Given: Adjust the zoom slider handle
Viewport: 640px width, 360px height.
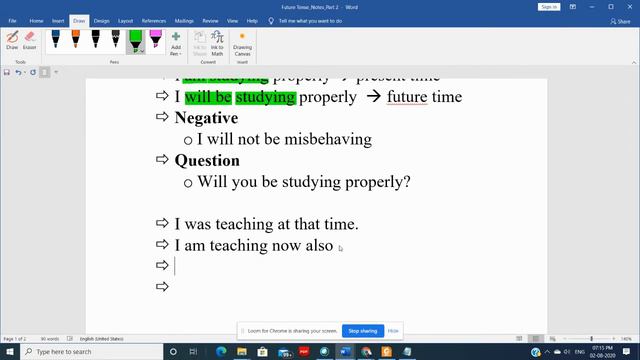Looking at the screenshot, I should point(591,339).
